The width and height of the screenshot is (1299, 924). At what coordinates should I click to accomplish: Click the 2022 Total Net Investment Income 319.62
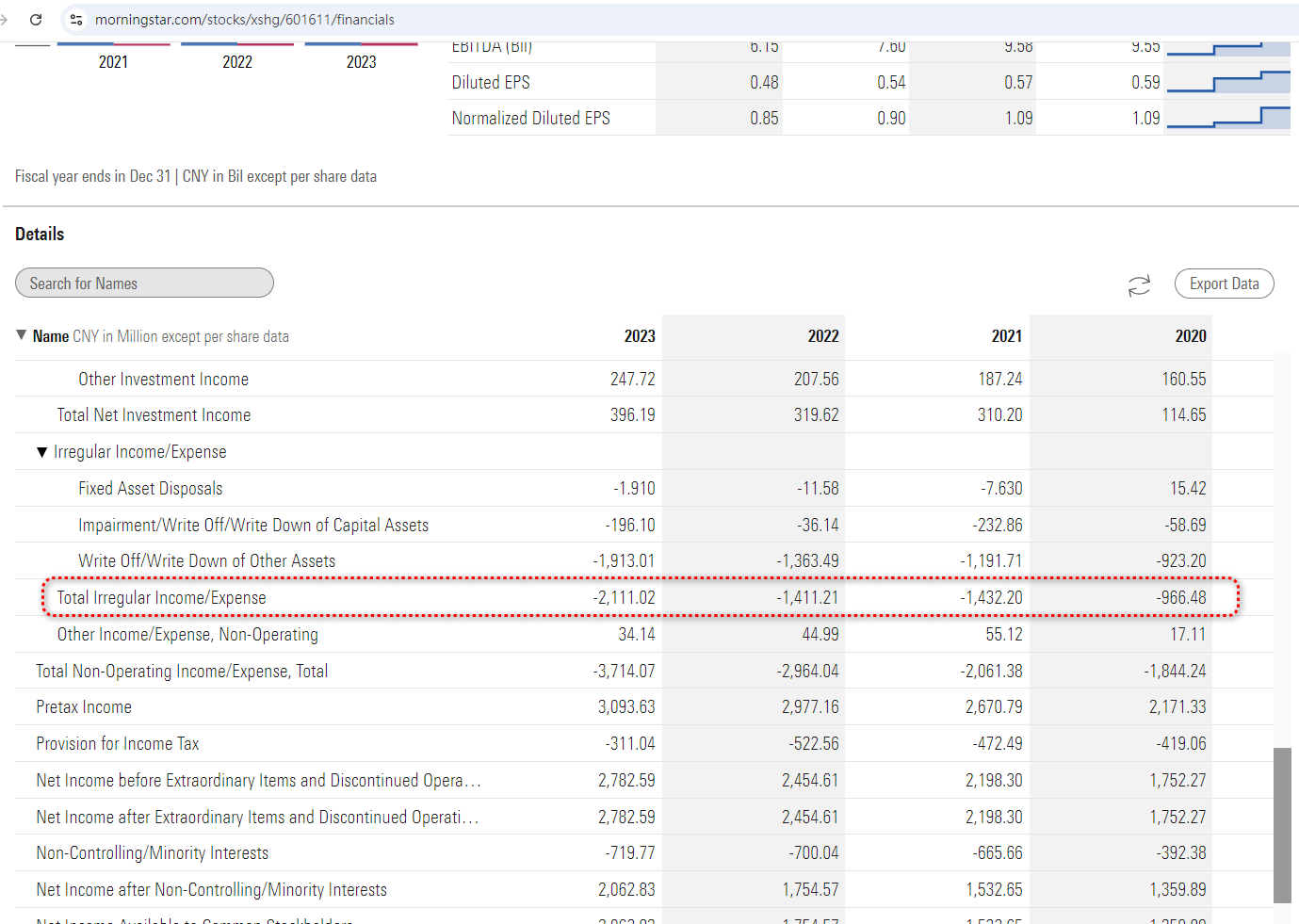816,415
